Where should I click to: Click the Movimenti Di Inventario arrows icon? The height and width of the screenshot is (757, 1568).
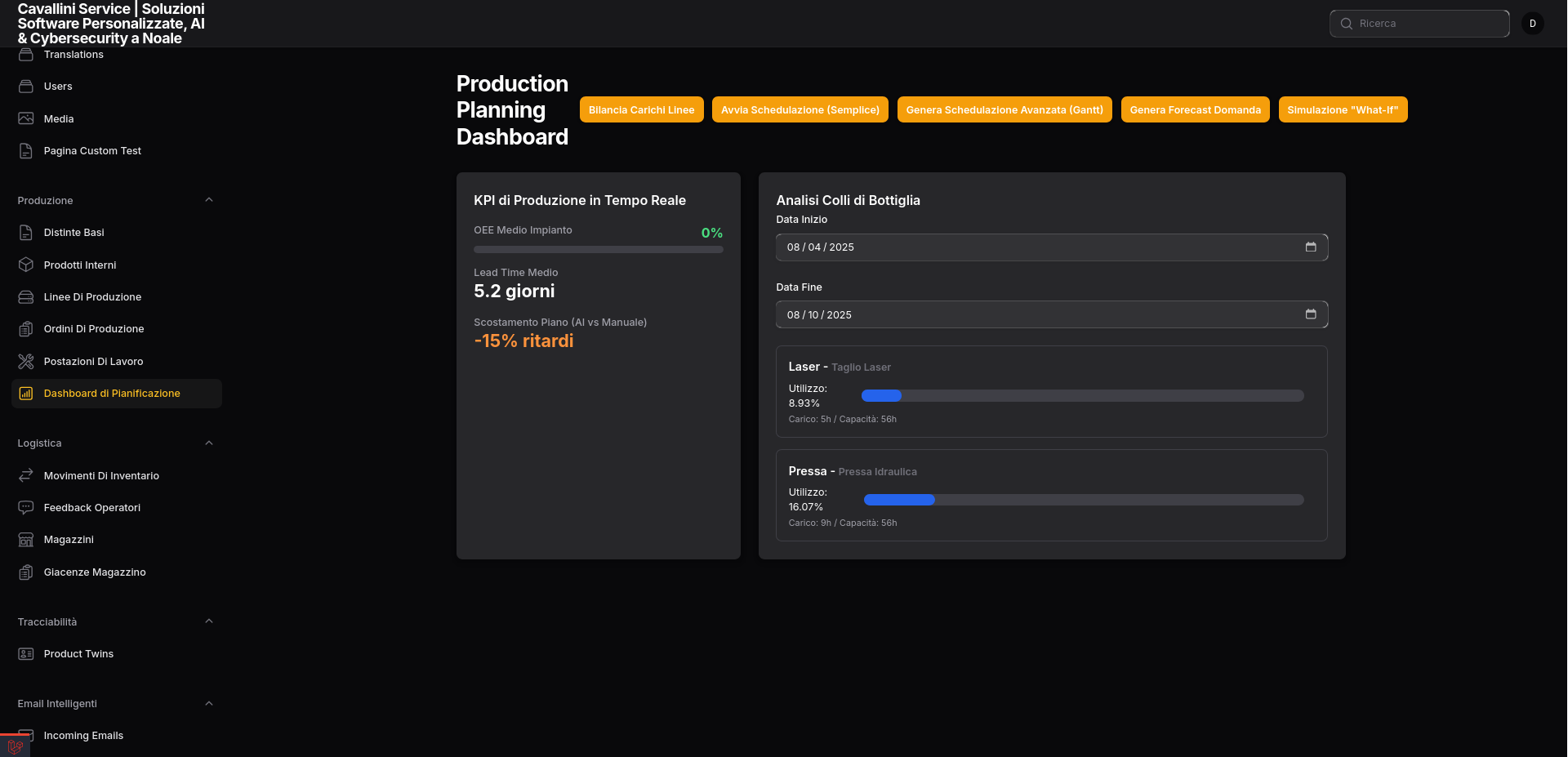[26, 475]
